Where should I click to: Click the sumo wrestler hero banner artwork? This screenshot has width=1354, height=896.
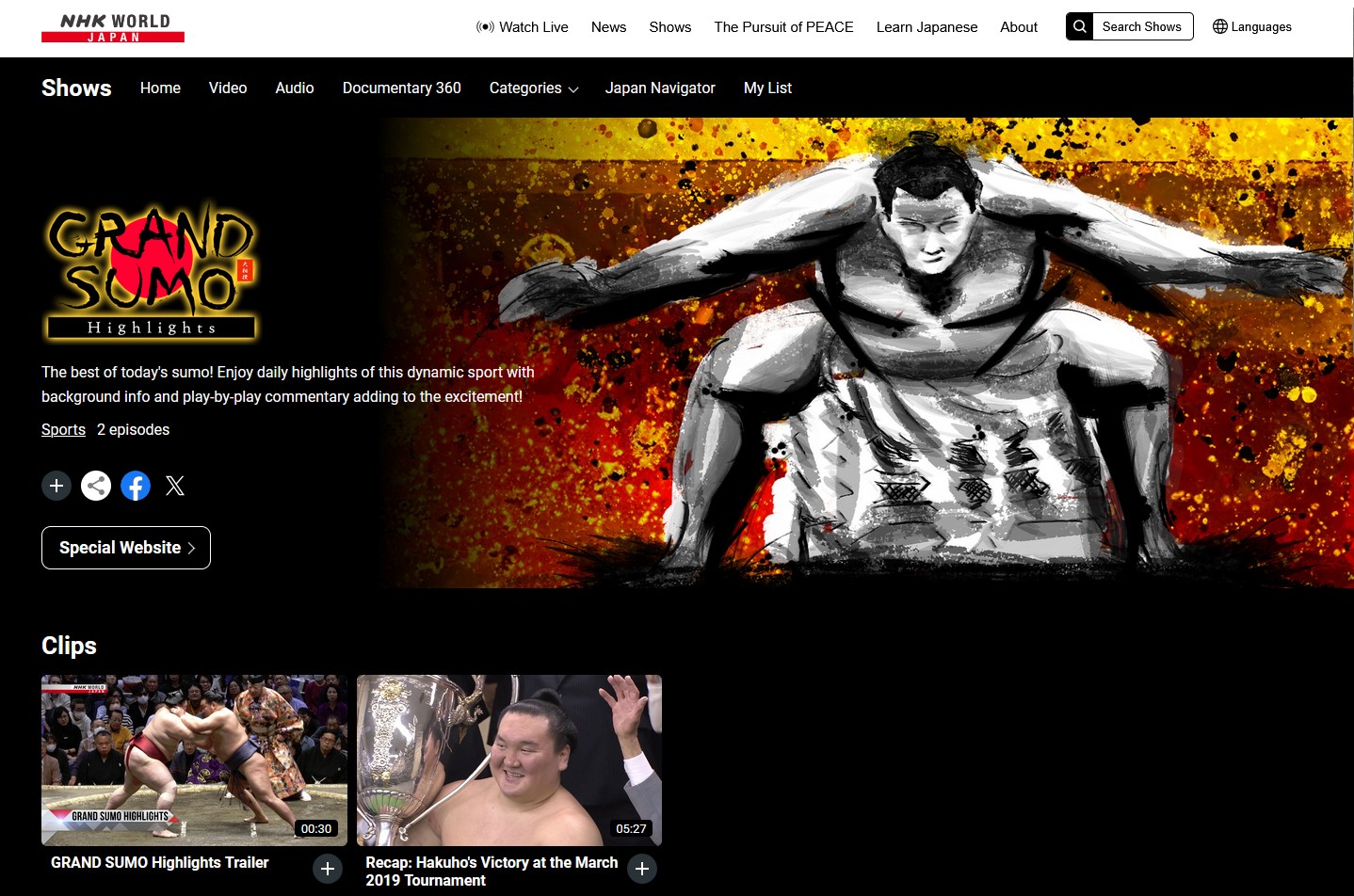[x=866, y=353]
